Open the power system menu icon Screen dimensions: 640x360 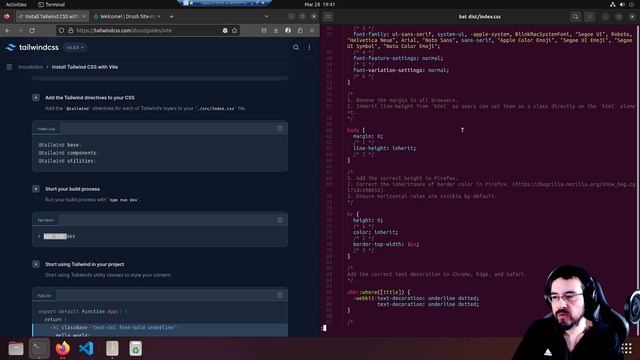pyautogui.click(x=632, y=4)
